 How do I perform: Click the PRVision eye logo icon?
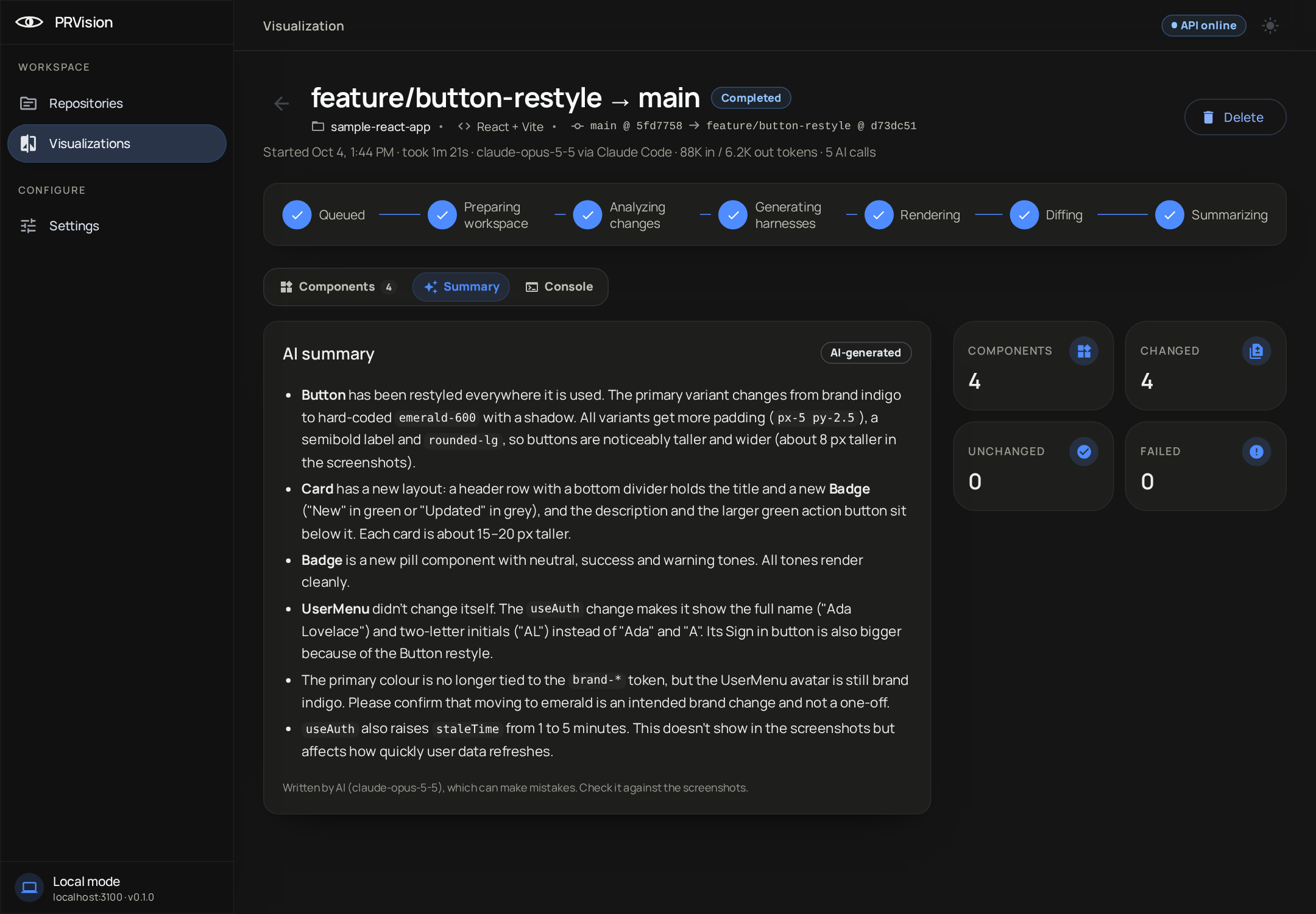pyautogui.click(x=29, y=23)
